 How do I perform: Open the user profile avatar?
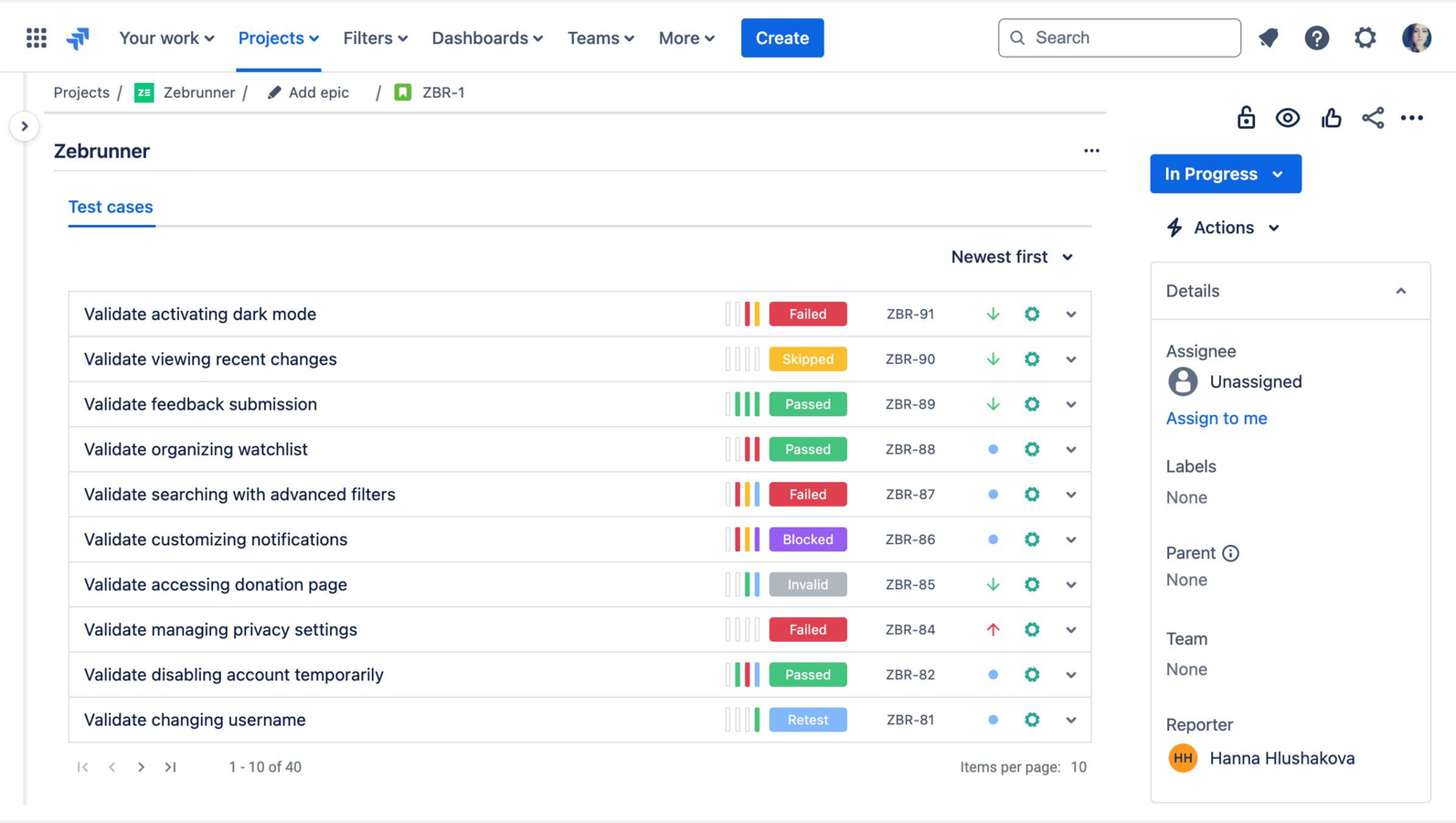tap(1416, 37)
